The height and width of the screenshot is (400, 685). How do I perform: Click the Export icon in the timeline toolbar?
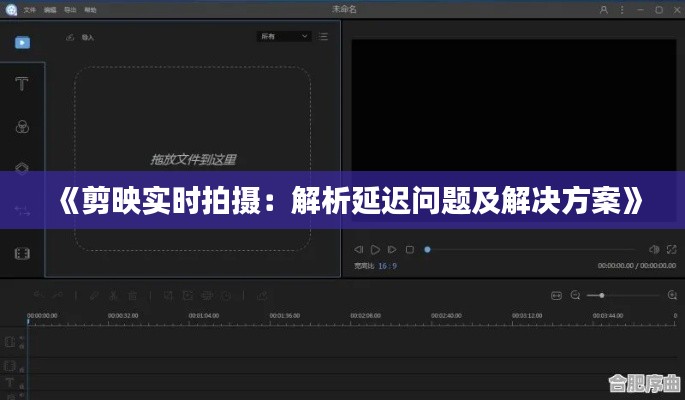click(262, 296)
